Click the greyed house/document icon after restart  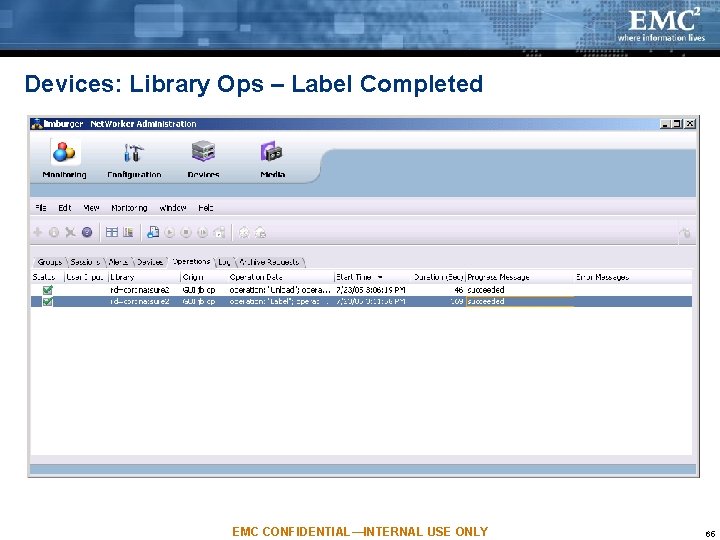pyautogui.click(x=219, y=232)
